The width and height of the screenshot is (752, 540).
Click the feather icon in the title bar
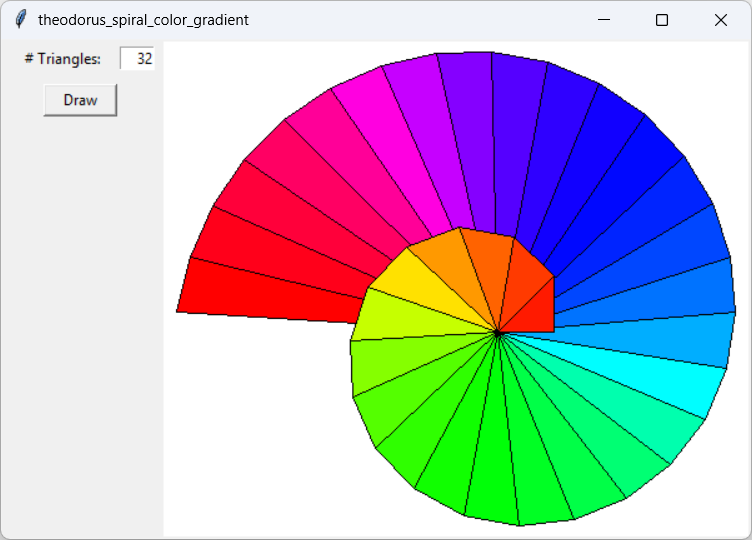point(20,20)
